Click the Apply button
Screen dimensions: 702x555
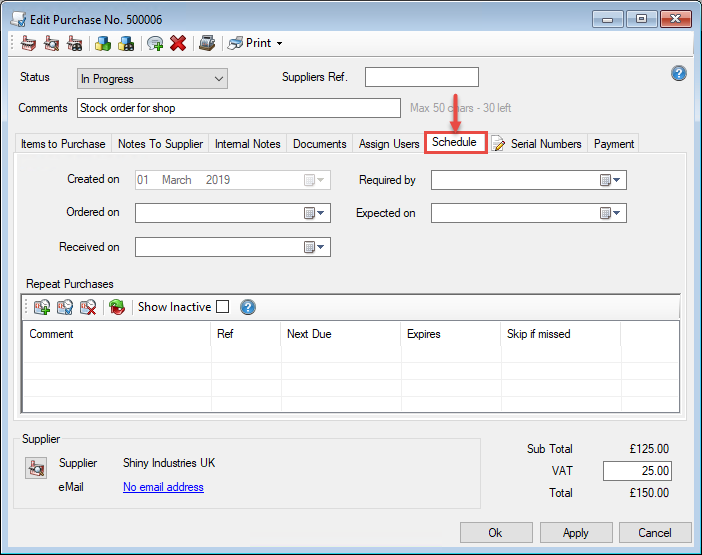pyautogui.click(x=575, y=533)
